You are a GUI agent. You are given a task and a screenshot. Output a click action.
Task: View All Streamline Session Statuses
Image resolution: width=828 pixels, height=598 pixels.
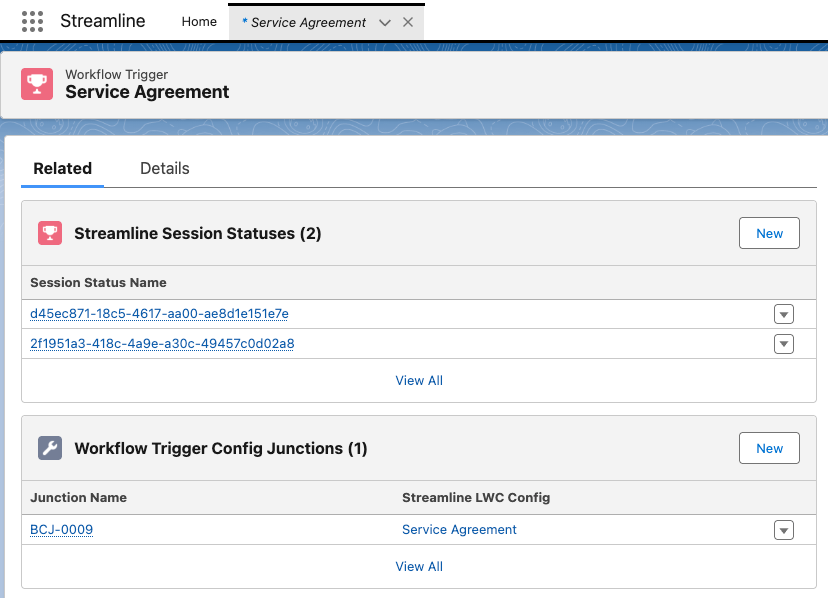click(x=419, y=380)
